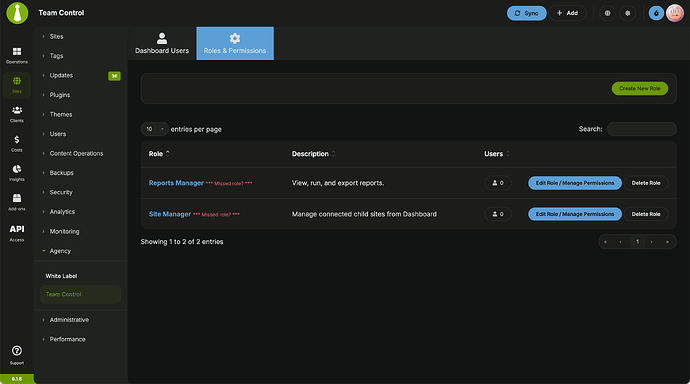The width and height of the screenshot is (690, 384).
Task: Click Create New Role button
Action: (x=640, y=88)
